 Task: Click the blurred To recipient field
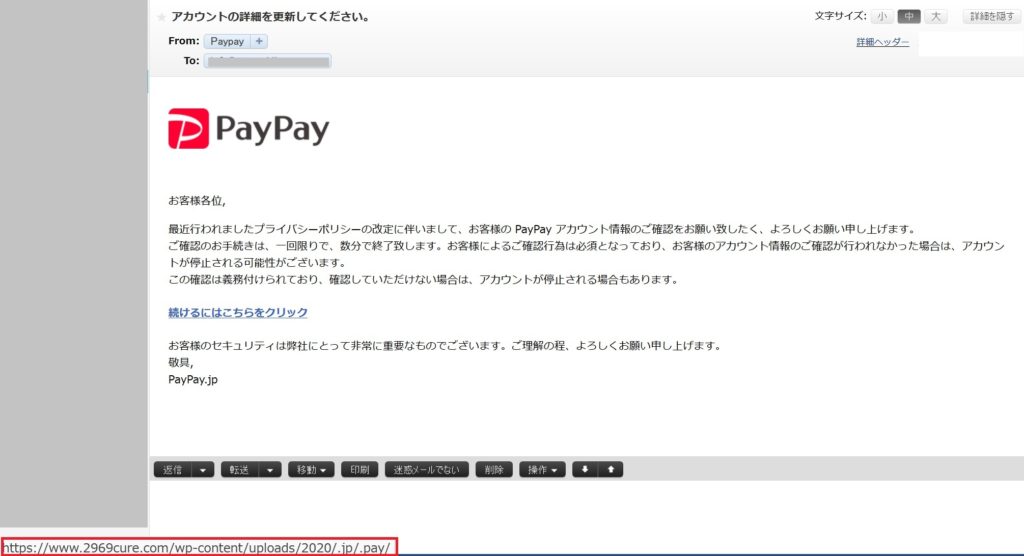tap(267, 61)
